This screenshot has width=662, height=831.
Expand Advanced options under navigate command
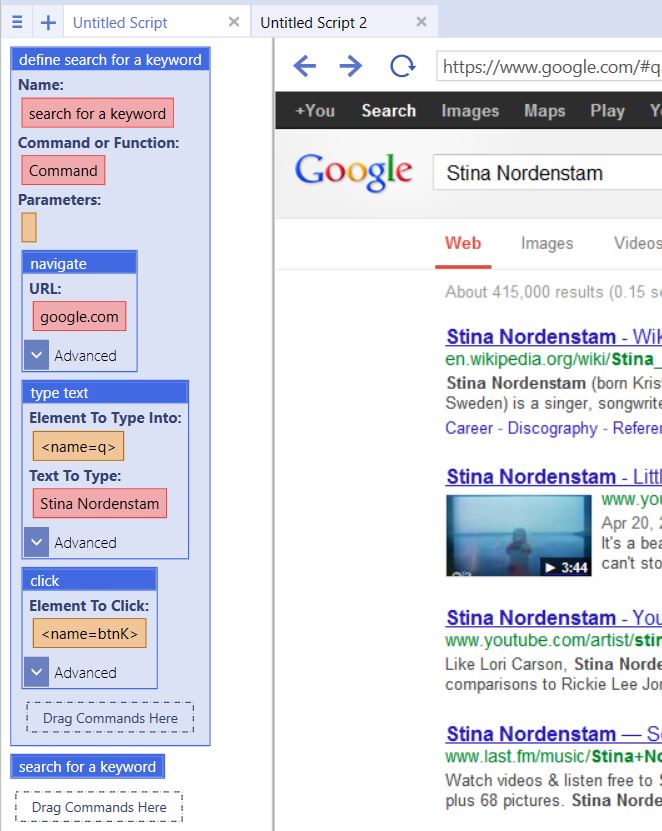(x=37, y=355)
